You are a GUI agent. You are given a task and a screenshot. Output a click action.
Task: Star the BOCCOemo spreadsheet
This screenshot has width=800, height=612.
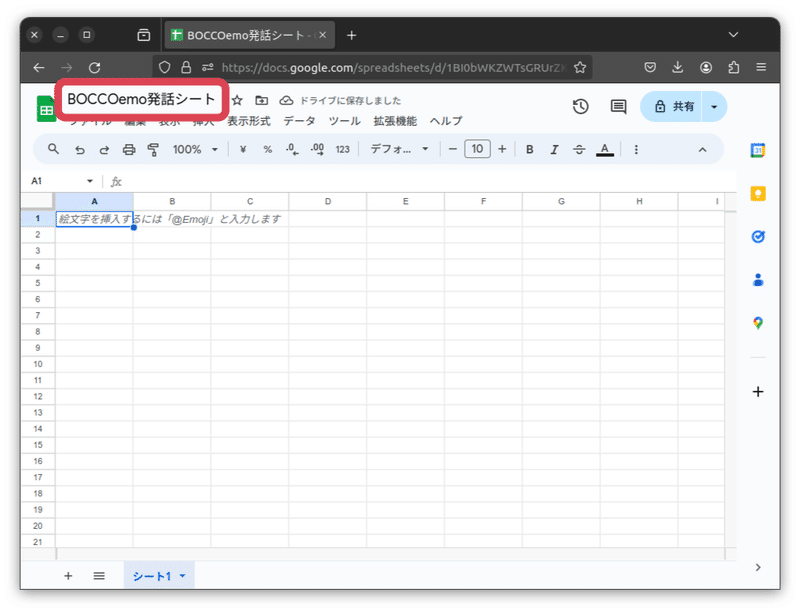coord(237,100)
